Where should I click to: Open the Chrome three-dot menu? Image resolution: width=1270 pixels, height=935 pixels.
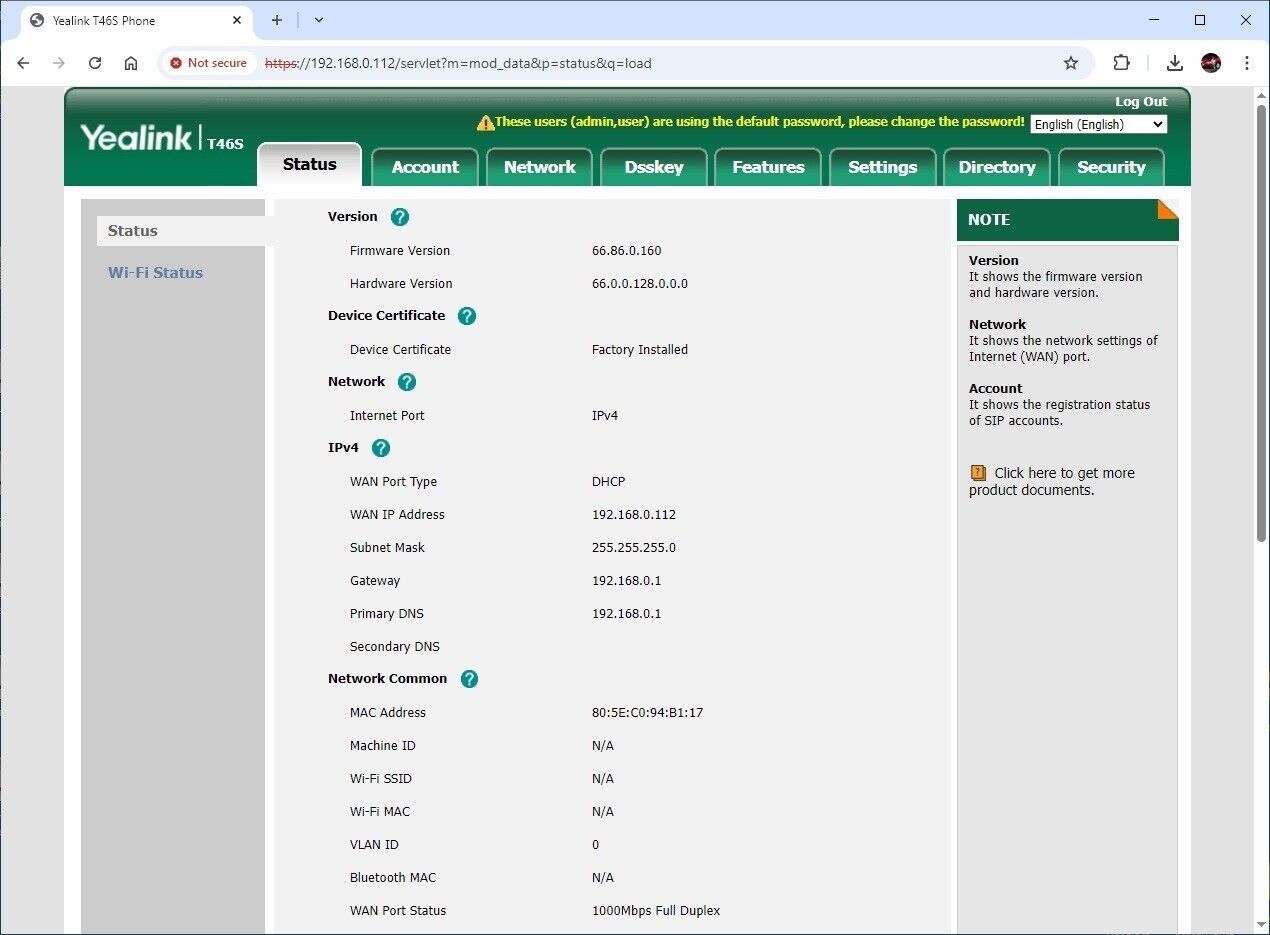pos(1247,63)
